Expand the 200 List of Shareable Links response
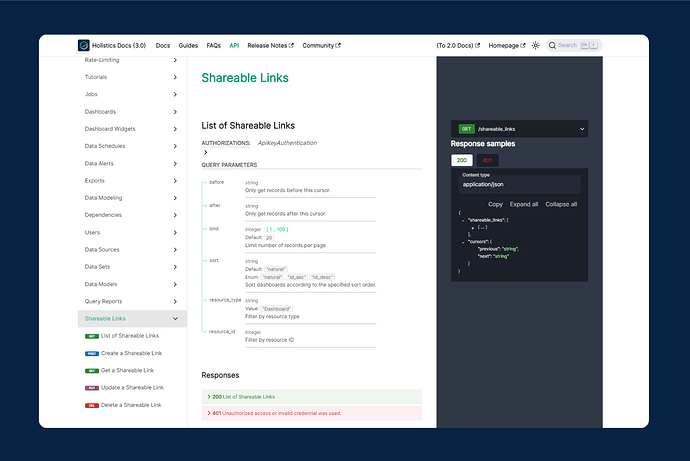Viewport: 690px width, 461px height. pos(312,397)
